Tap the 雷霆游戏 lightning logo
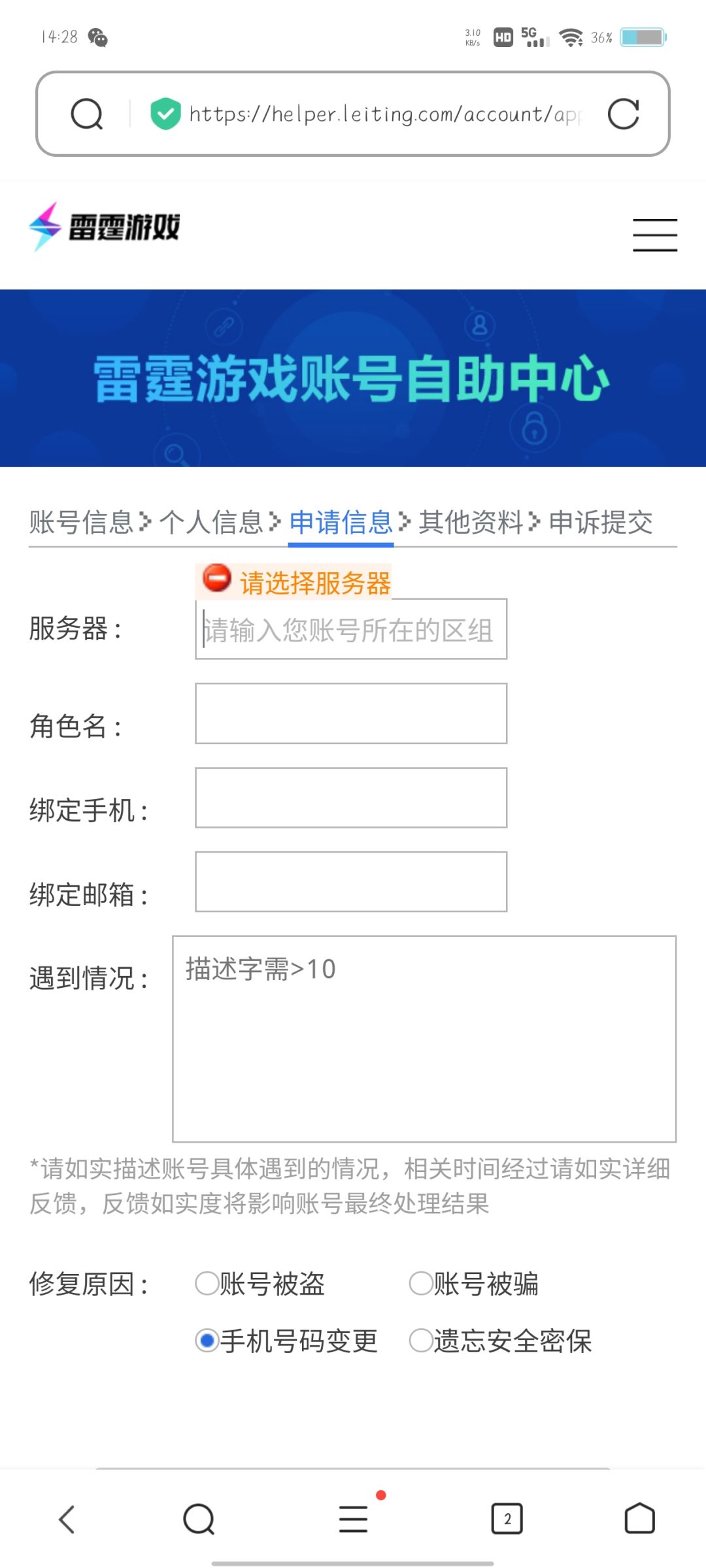Viewport: 706px width, 1568px height. [x=105, y=227]
